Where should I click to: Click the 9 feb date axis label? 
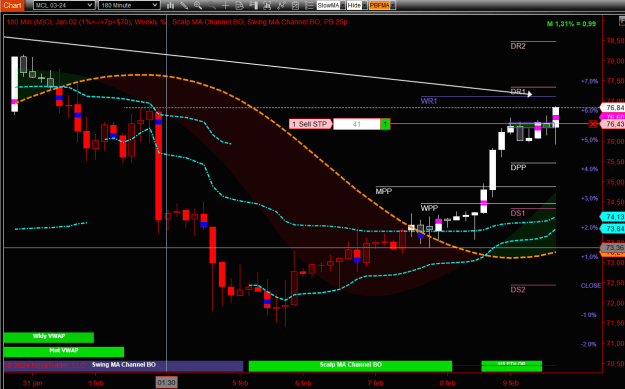[x=511, y=383]
